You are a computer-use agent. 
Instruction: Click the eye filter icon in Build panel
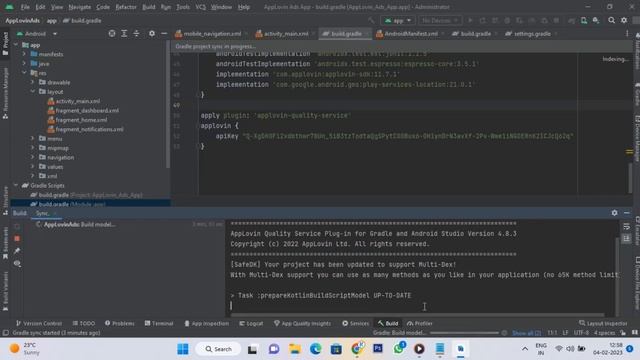point(17,264)
